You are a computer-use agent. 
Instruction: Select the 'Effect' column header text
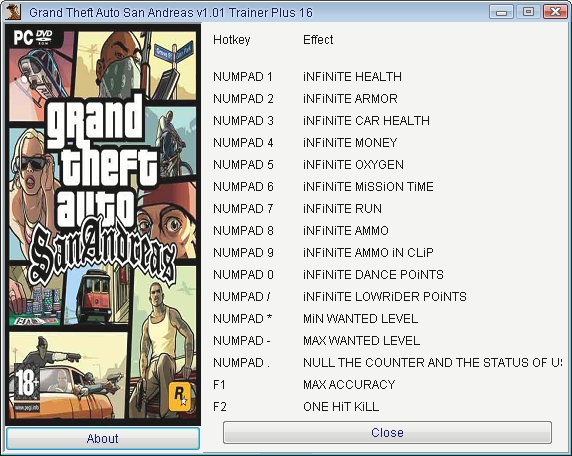click(318, 39)
